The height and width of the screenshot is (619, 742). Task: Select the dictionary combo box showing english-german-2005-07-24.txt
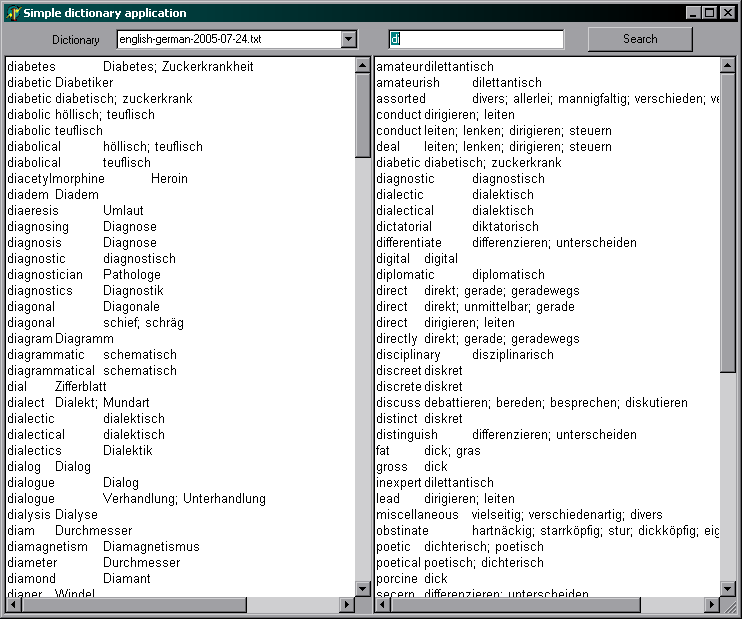pyautogui.click(x=237, y=39)
